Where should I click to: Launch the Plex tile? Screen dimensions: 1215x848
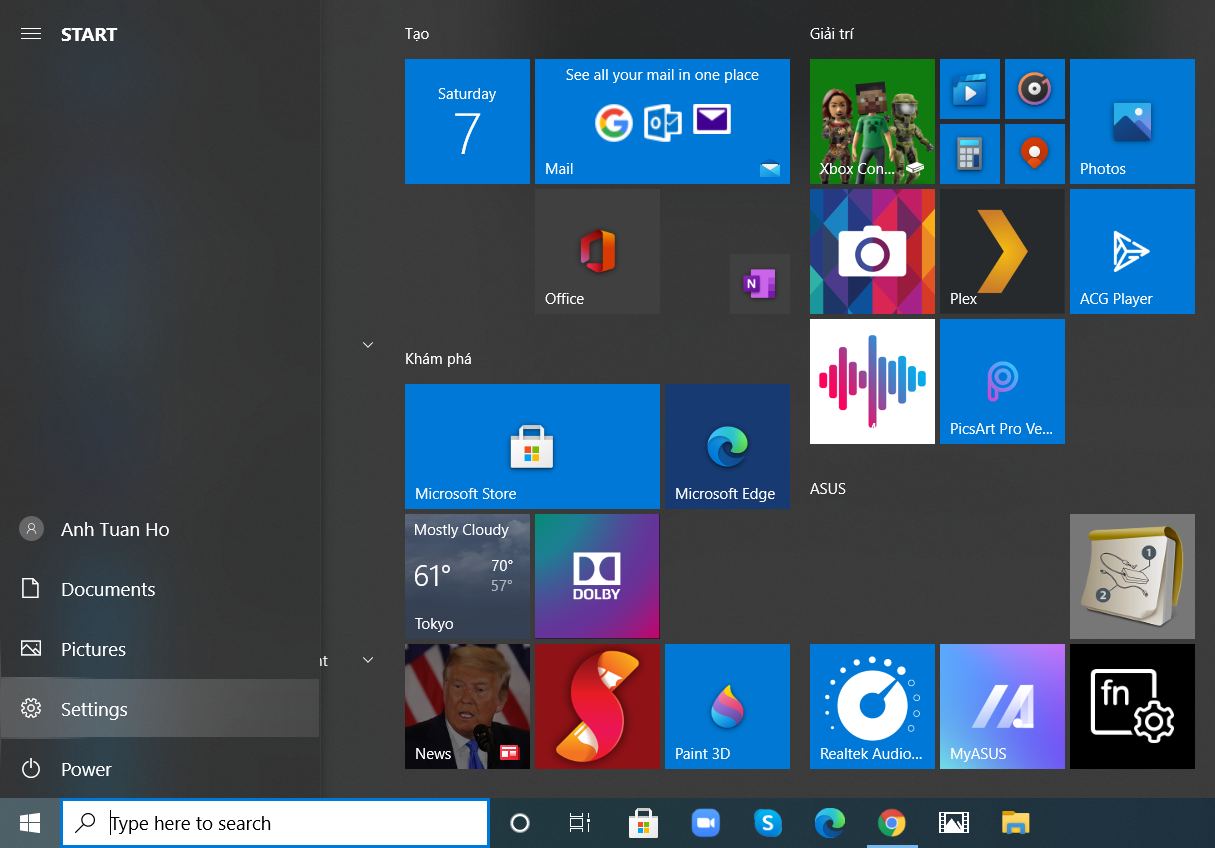point(1002,251)
